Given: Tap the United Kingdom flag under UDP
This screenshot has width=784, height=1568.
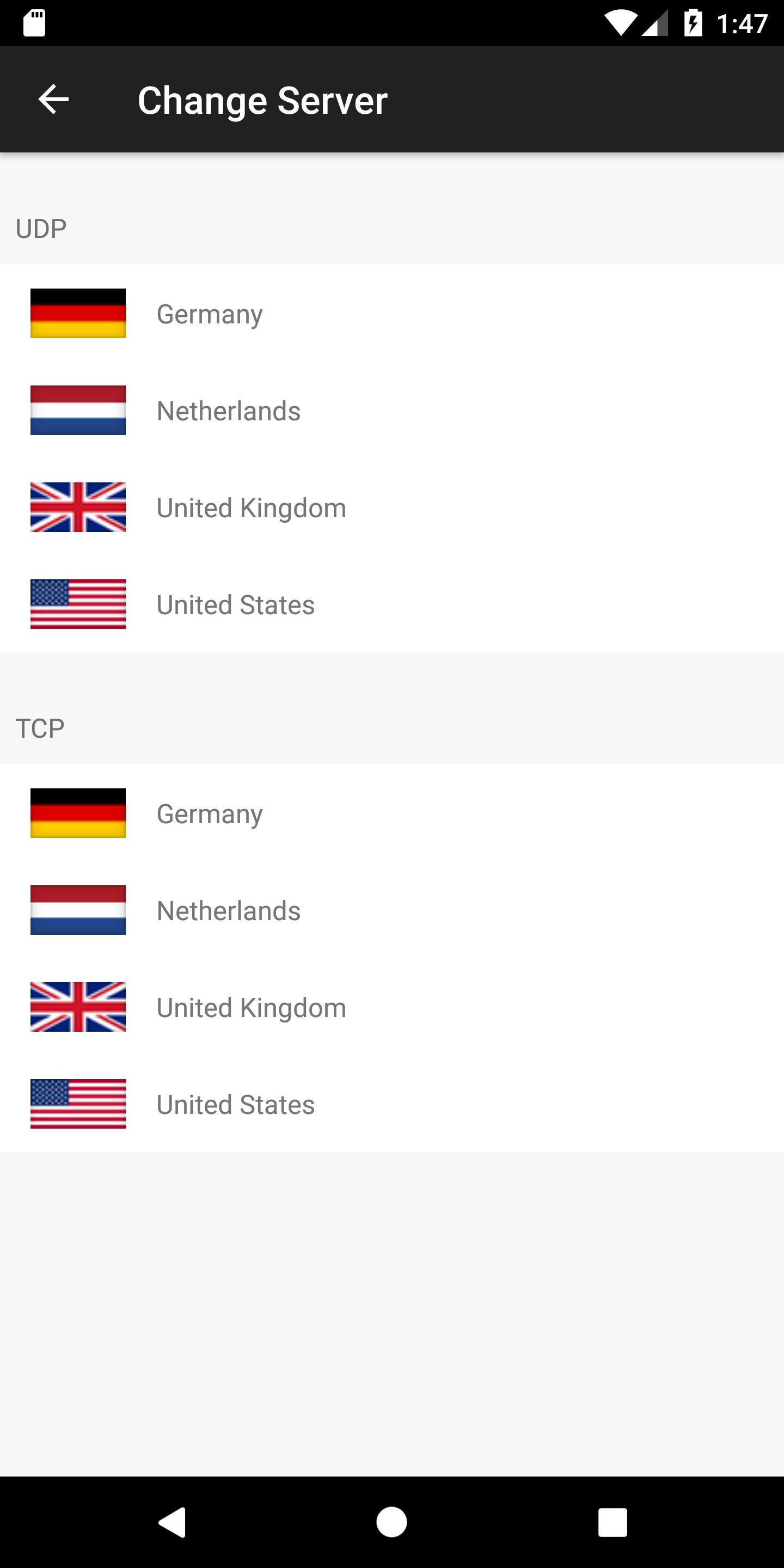Looking at the screenshot, I should pyautogui.click(x=78, y=507).
